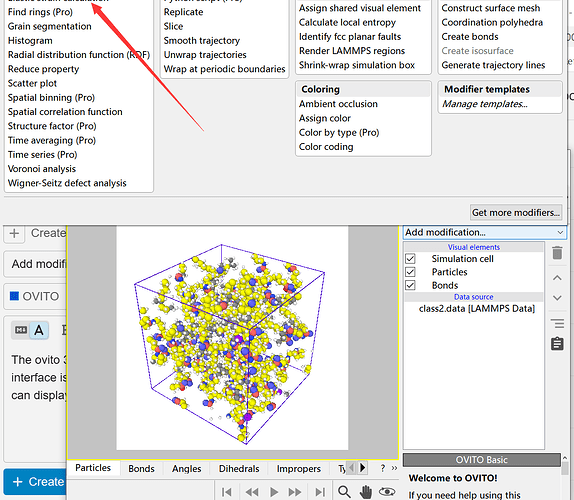
Task: Activate the orbit camera eye tool
Action: click(387, 492)
